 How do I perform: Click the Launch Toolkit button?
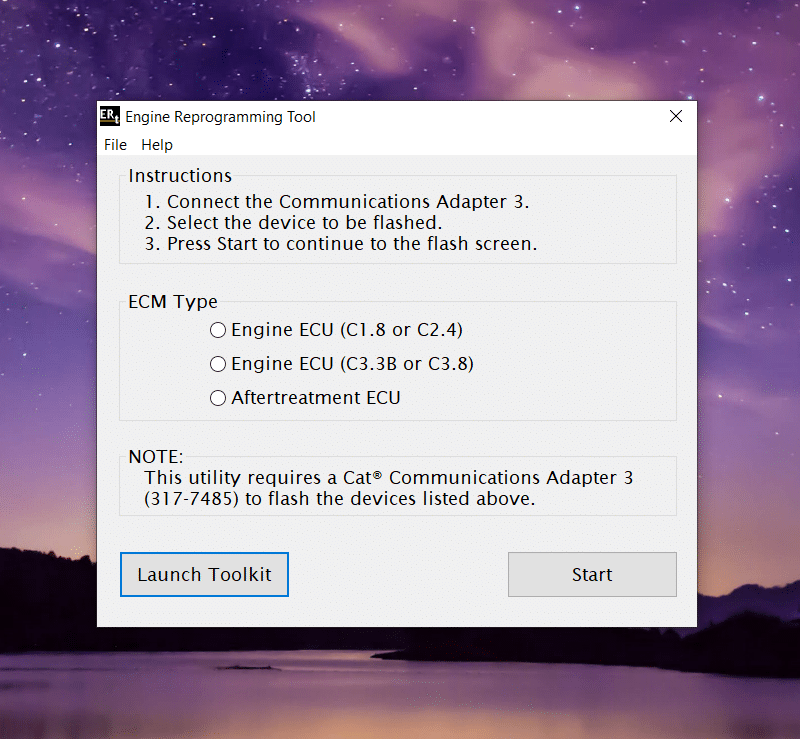coord(204,574)
